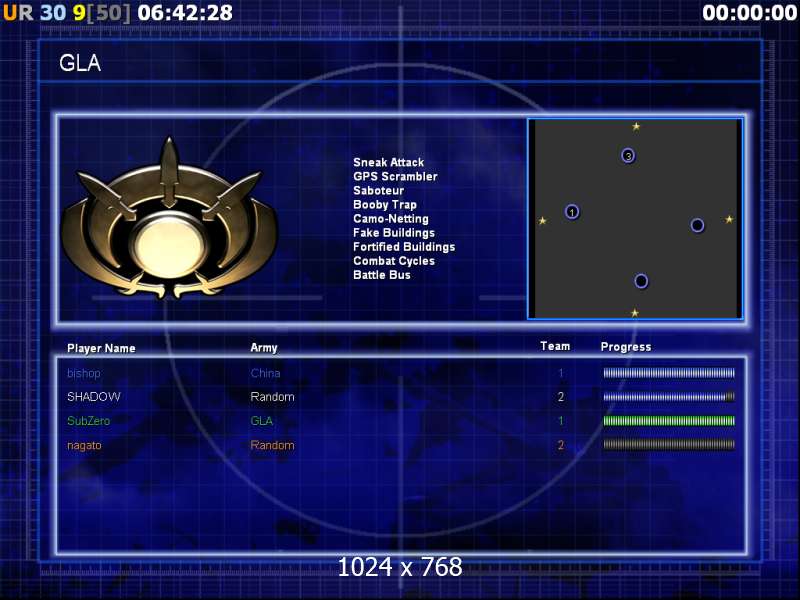800x600 pixels.
Task: Click the Player Name column header
Action: (101, 348)
